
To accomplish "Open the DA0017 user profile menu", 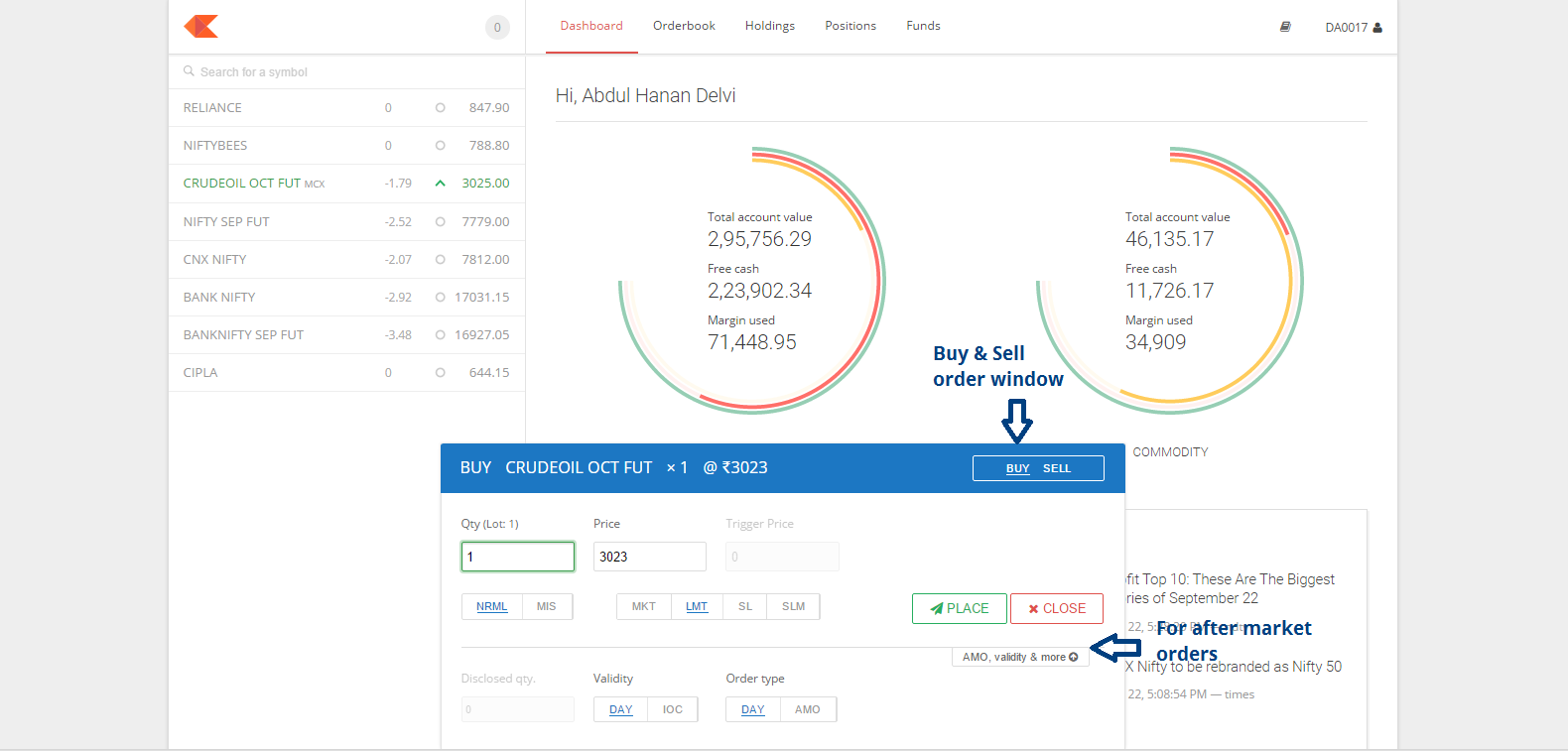I will (x=1354, y=28).
